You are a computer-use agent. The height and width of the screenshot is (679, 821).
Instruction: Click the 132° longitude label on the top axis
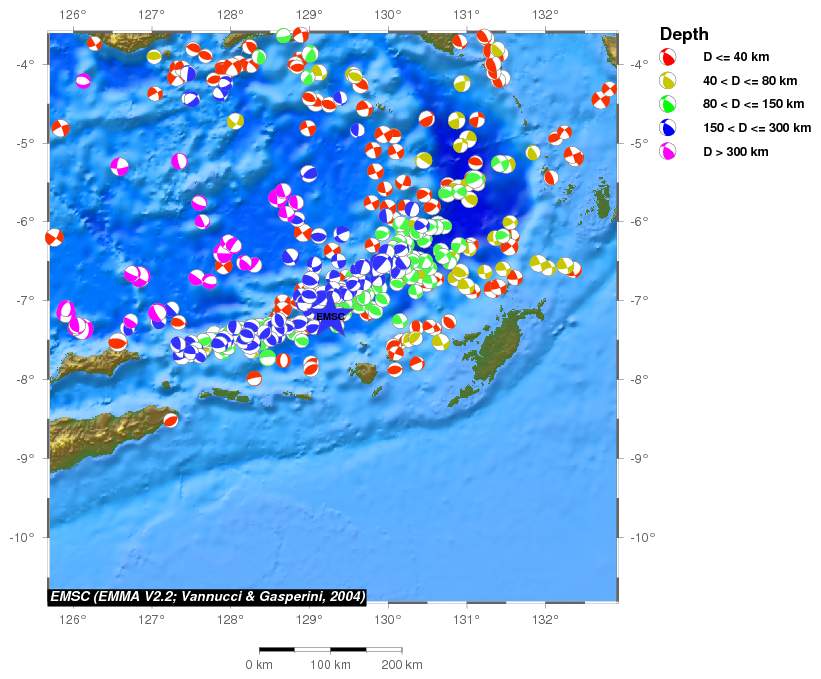point(545,15)
